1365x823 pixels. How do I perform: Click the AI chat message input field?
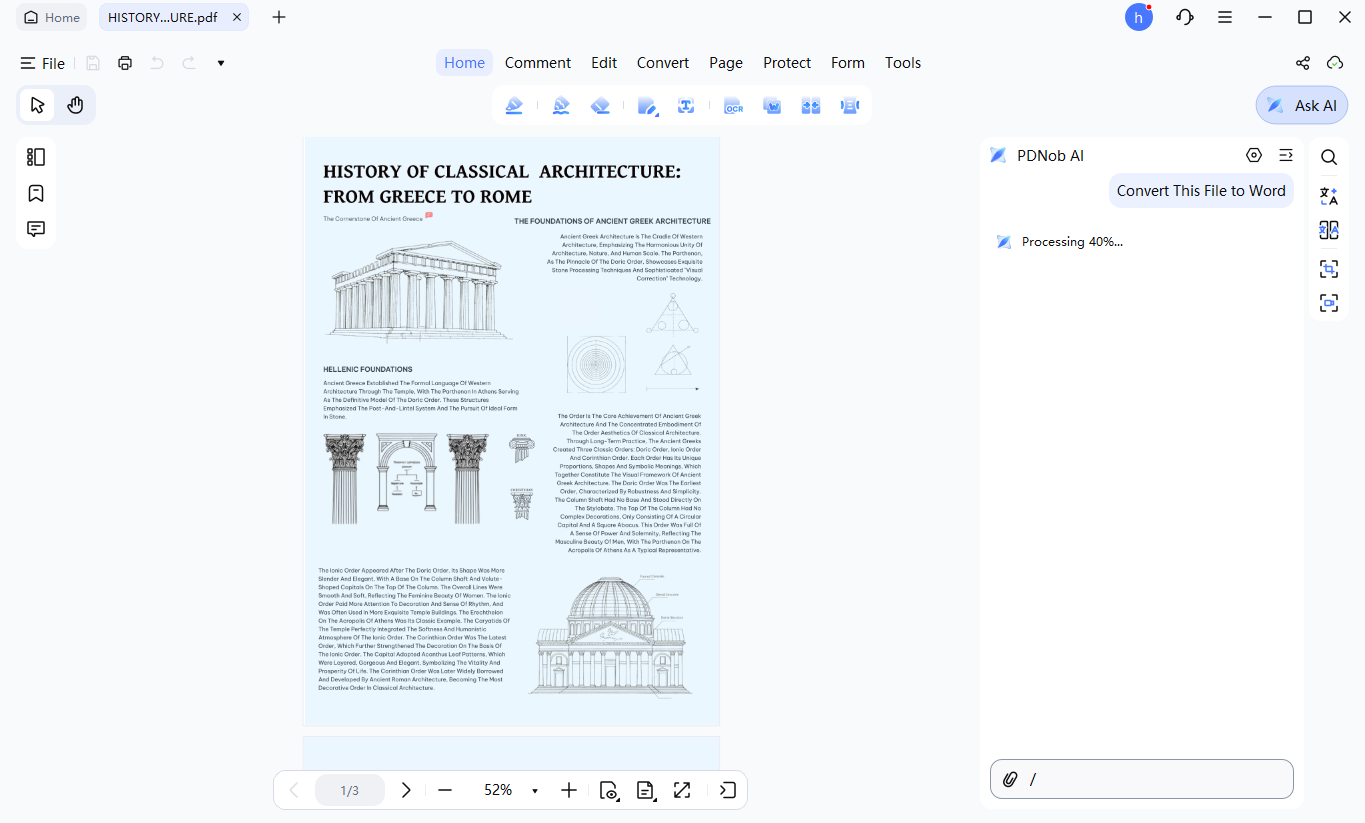coord(1142,779)
